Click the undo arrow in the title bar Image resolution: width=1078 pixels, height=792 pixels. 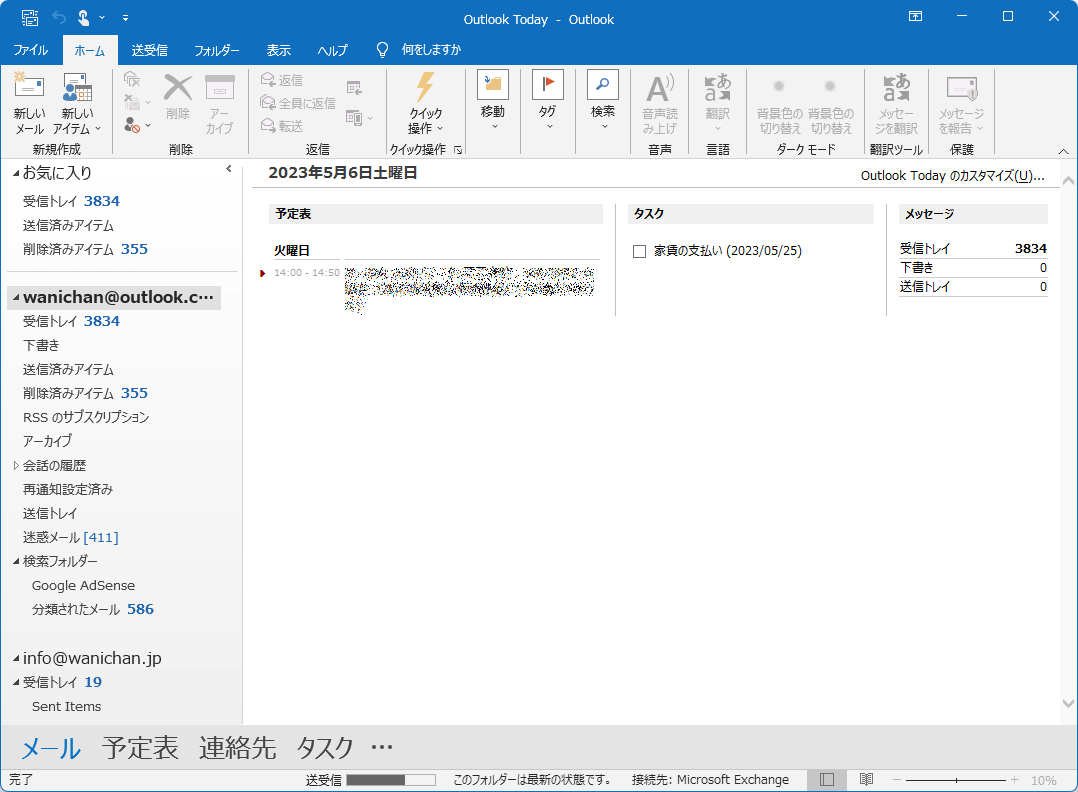[59, 18]
